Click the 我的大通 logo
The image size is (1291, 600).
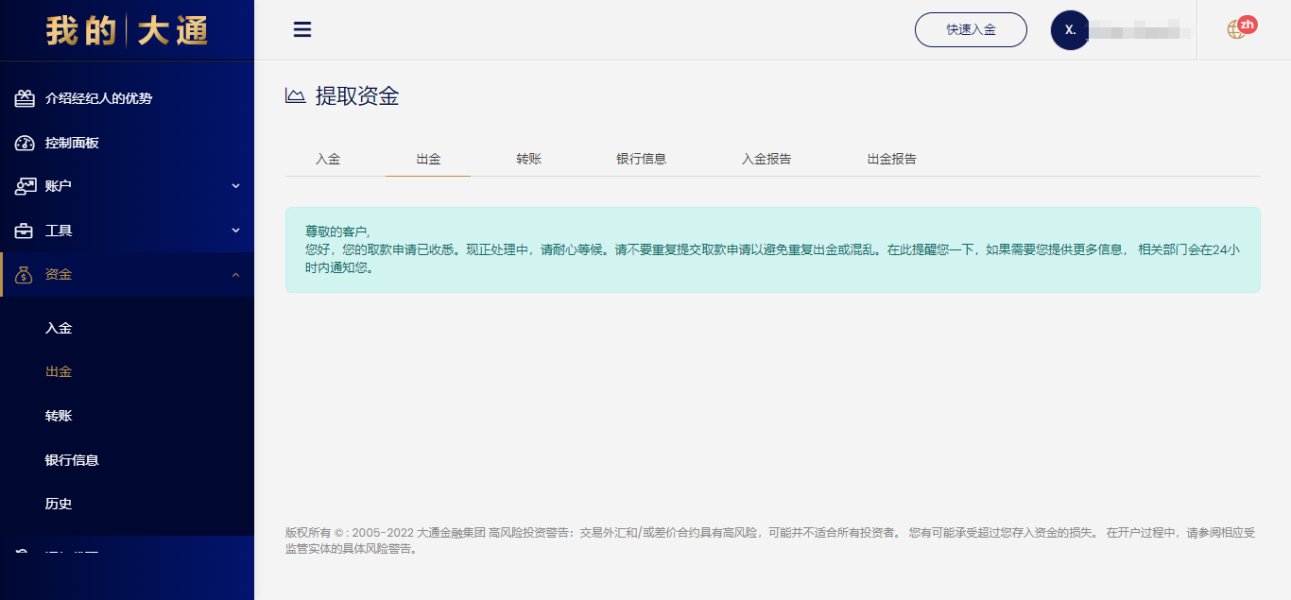[x=127, y=31]
